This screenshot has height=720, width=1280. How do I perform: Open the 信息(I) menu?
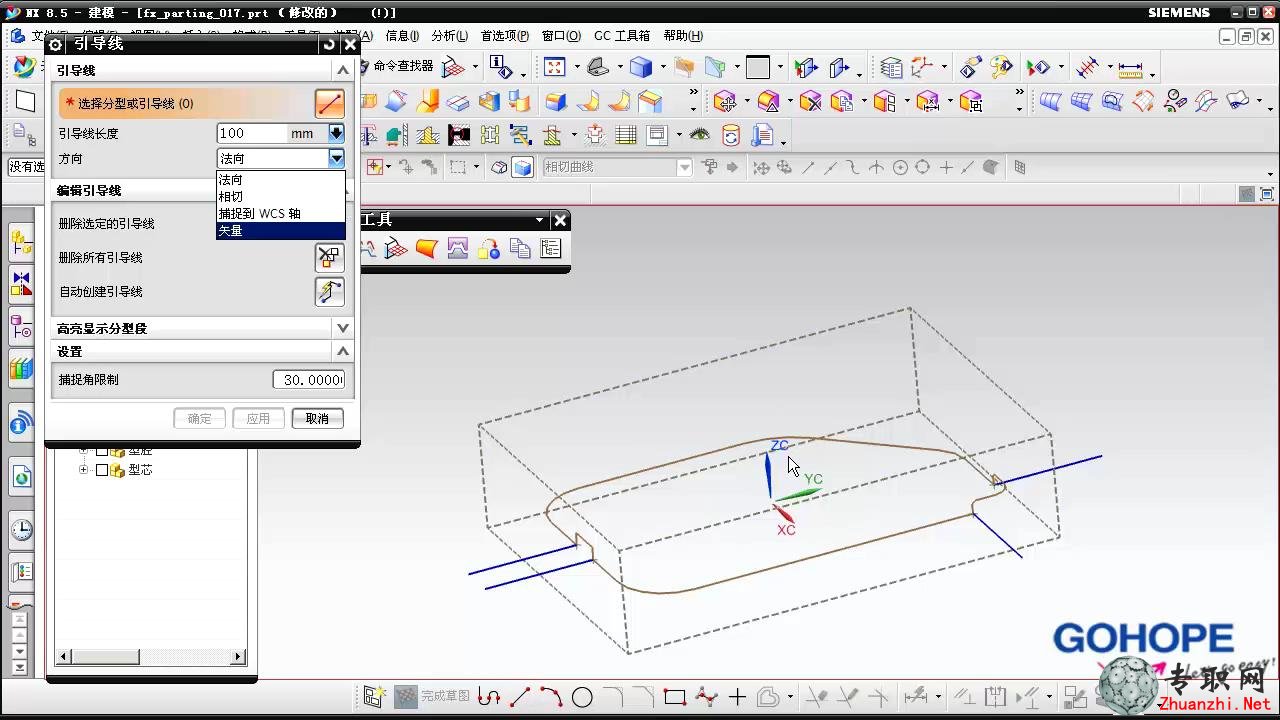(403, 35)
